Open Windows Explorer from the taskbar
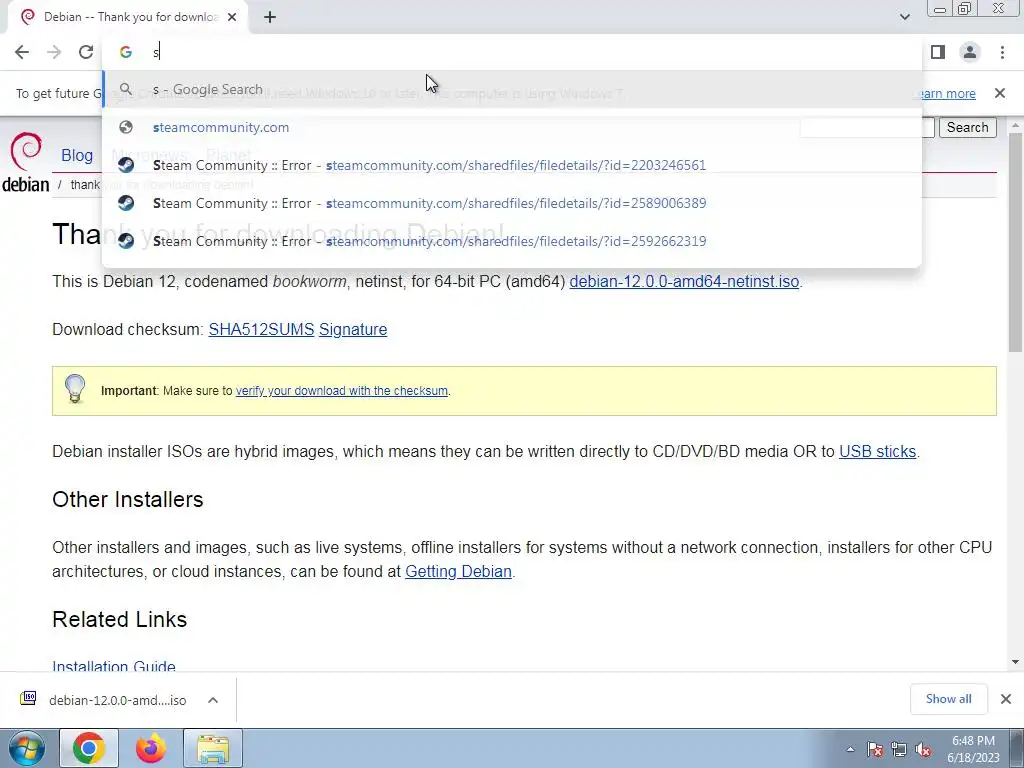 point(214,748)
